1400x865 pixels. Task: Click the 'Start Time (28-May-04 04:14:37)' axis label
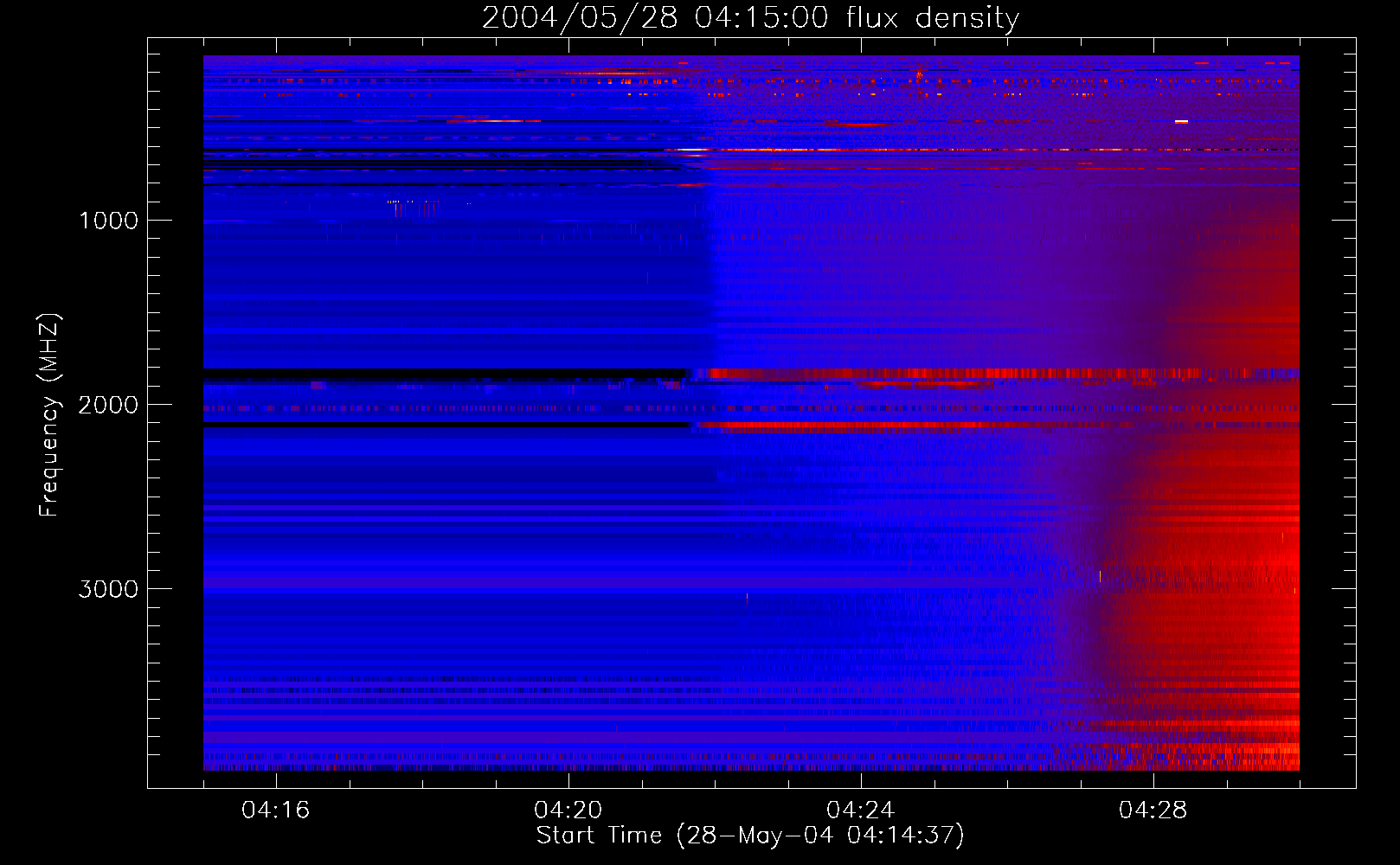click(750, 836)
